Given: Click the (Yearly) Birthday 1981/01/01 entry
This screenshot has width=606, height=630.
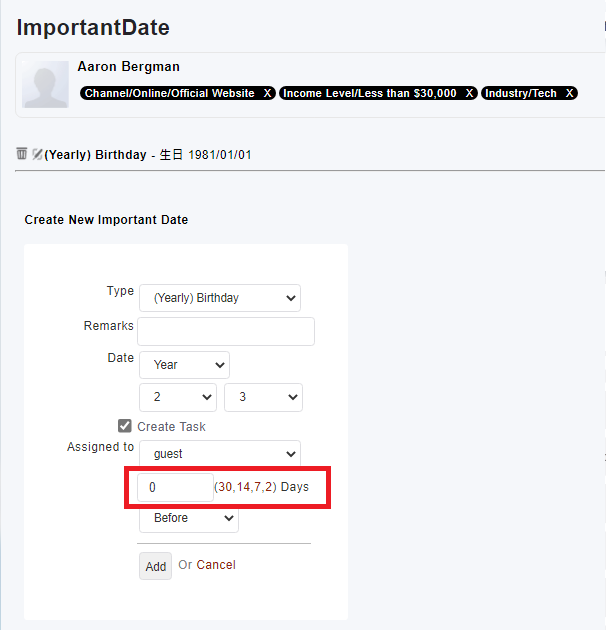Looking at the screenshot, I should coord(148,155).
